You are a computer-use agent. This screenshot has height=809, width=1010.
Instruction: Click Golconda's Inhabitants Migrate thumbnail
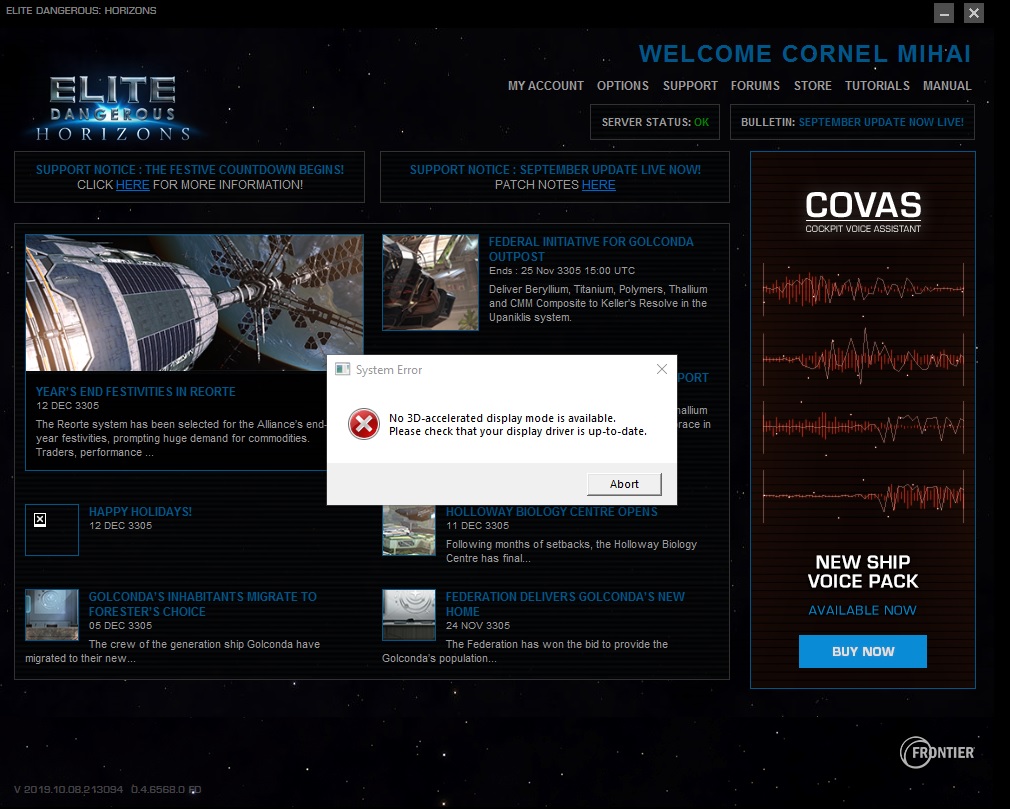[x=52, y=614]
